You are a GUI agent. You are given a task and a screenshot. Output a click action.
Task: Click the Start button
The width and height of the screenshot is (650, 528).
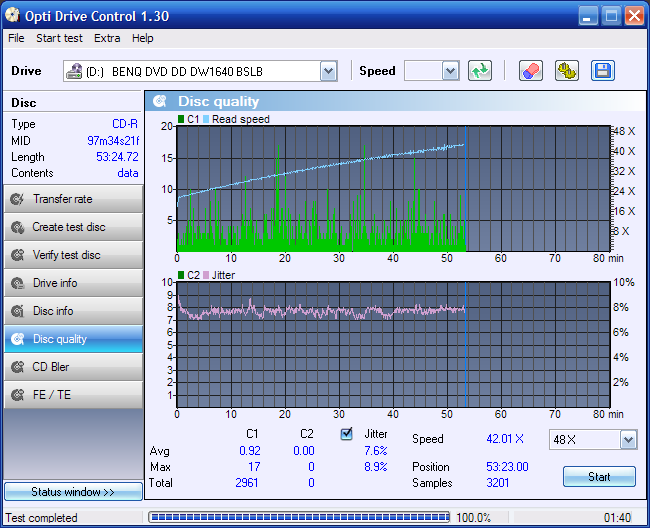[599, 477]
